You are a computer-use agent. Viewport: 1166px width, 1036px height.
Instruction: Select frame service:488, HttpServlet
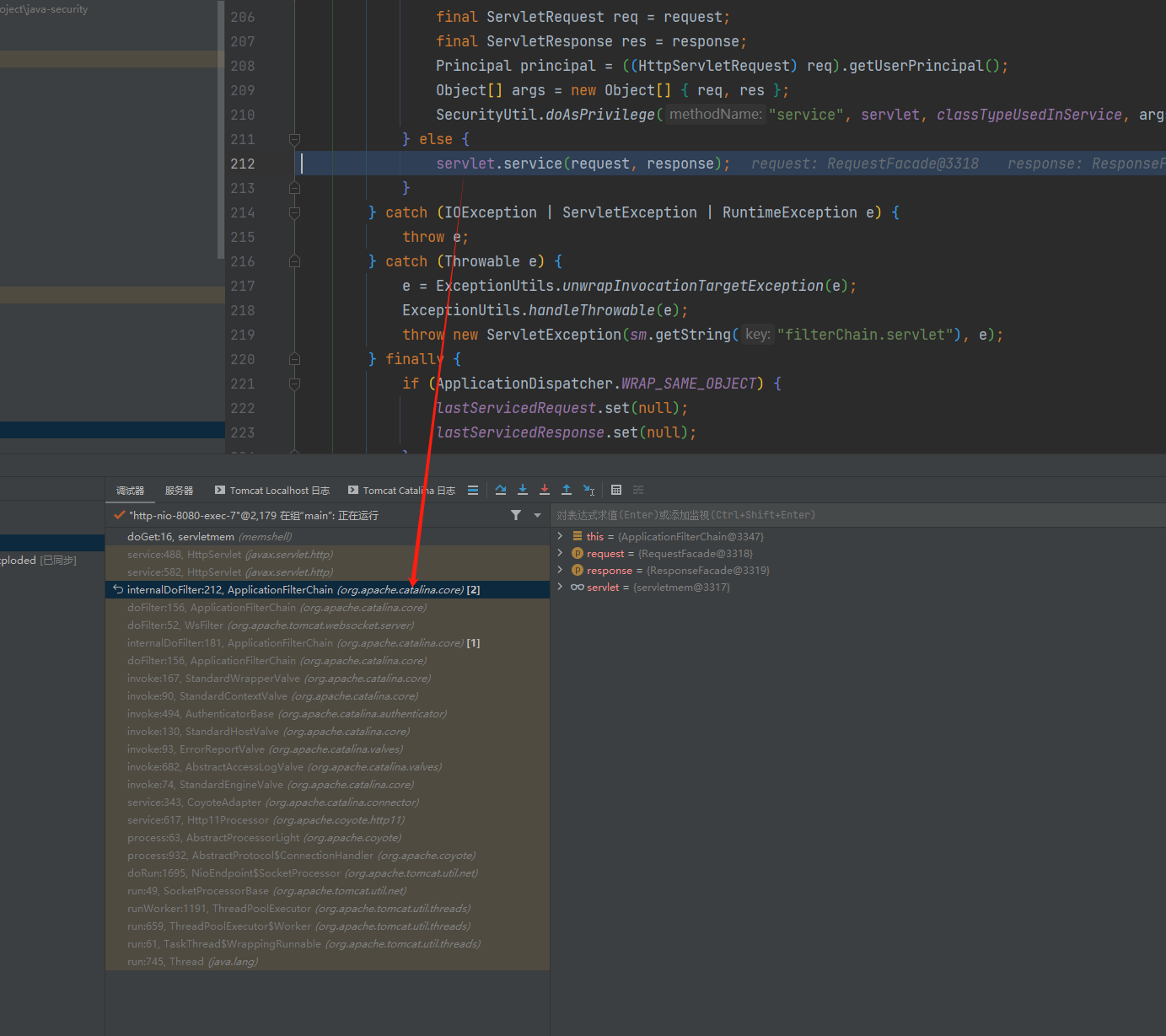[x=327, y=555]
